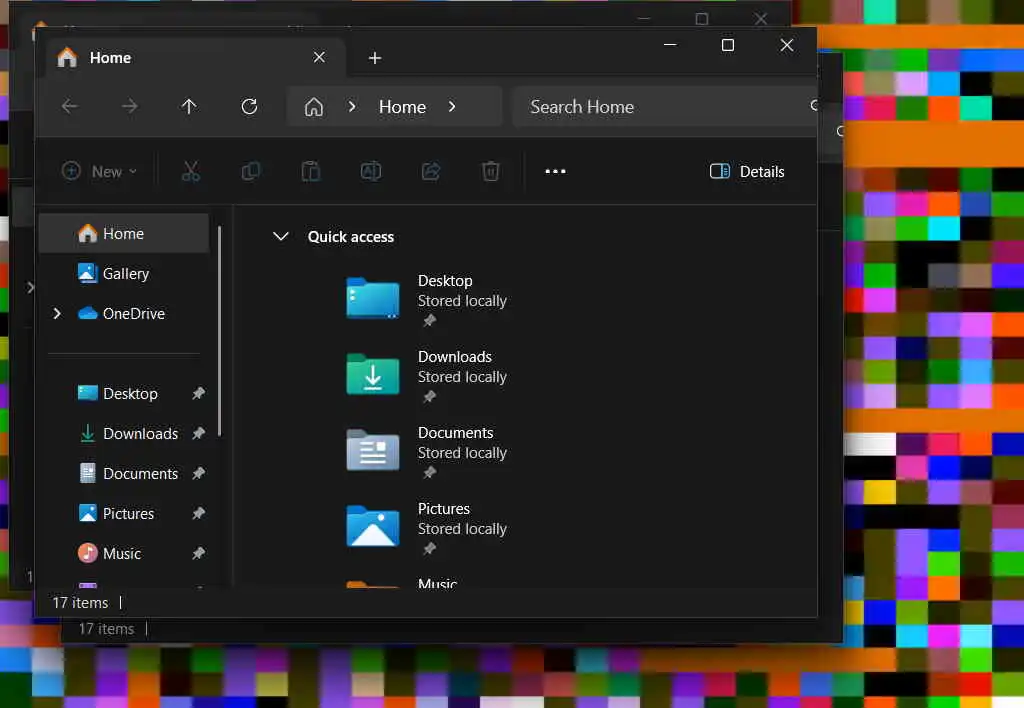The image size is (1024, 708).
Task: Collapse the Quick access section
Action: pyautogui.click(x=281, y=236)
